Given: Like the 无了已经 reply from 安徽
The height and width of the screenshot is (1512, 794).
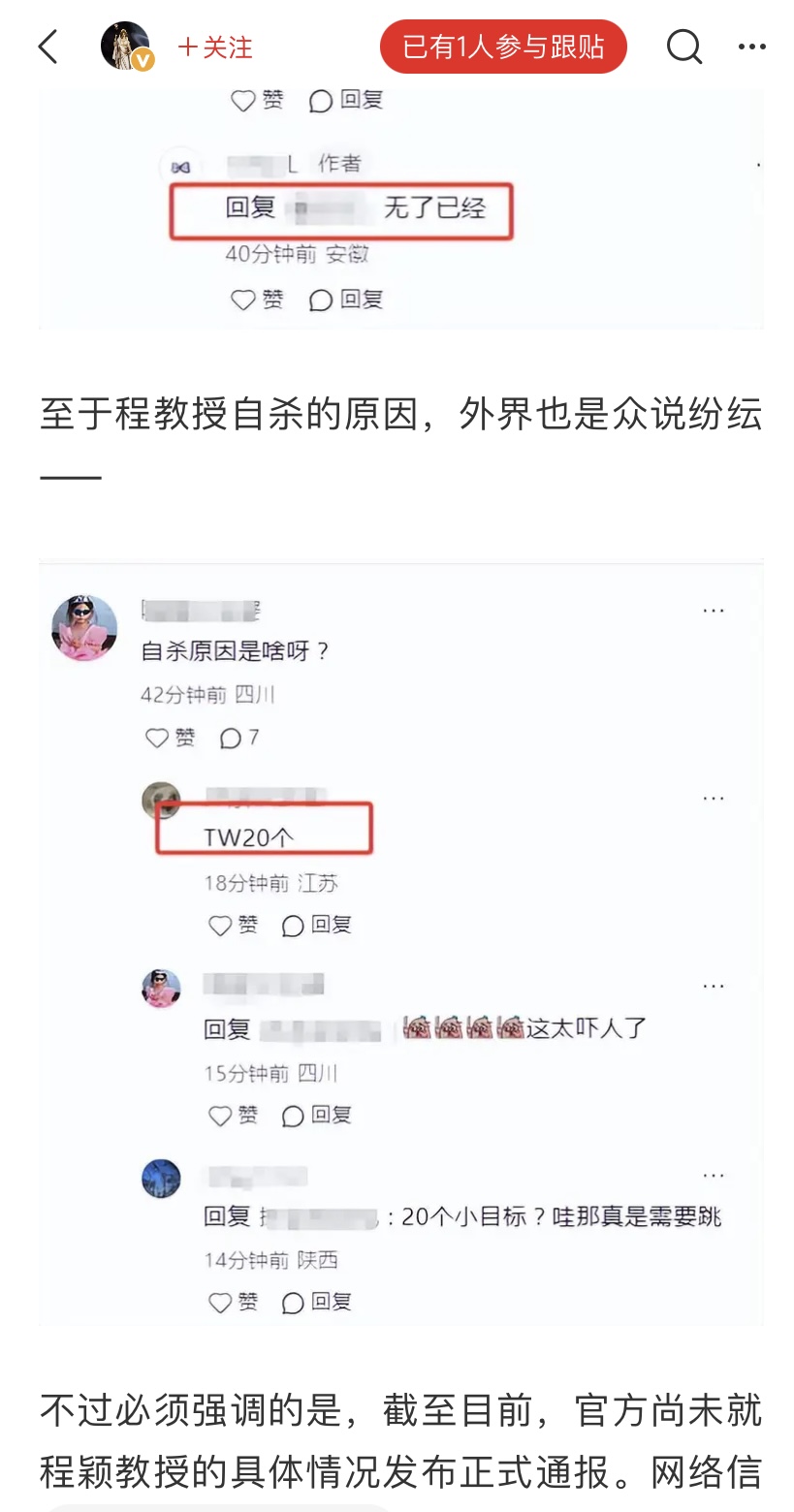Looking at the screenshot, I should [x=257, y=300].
